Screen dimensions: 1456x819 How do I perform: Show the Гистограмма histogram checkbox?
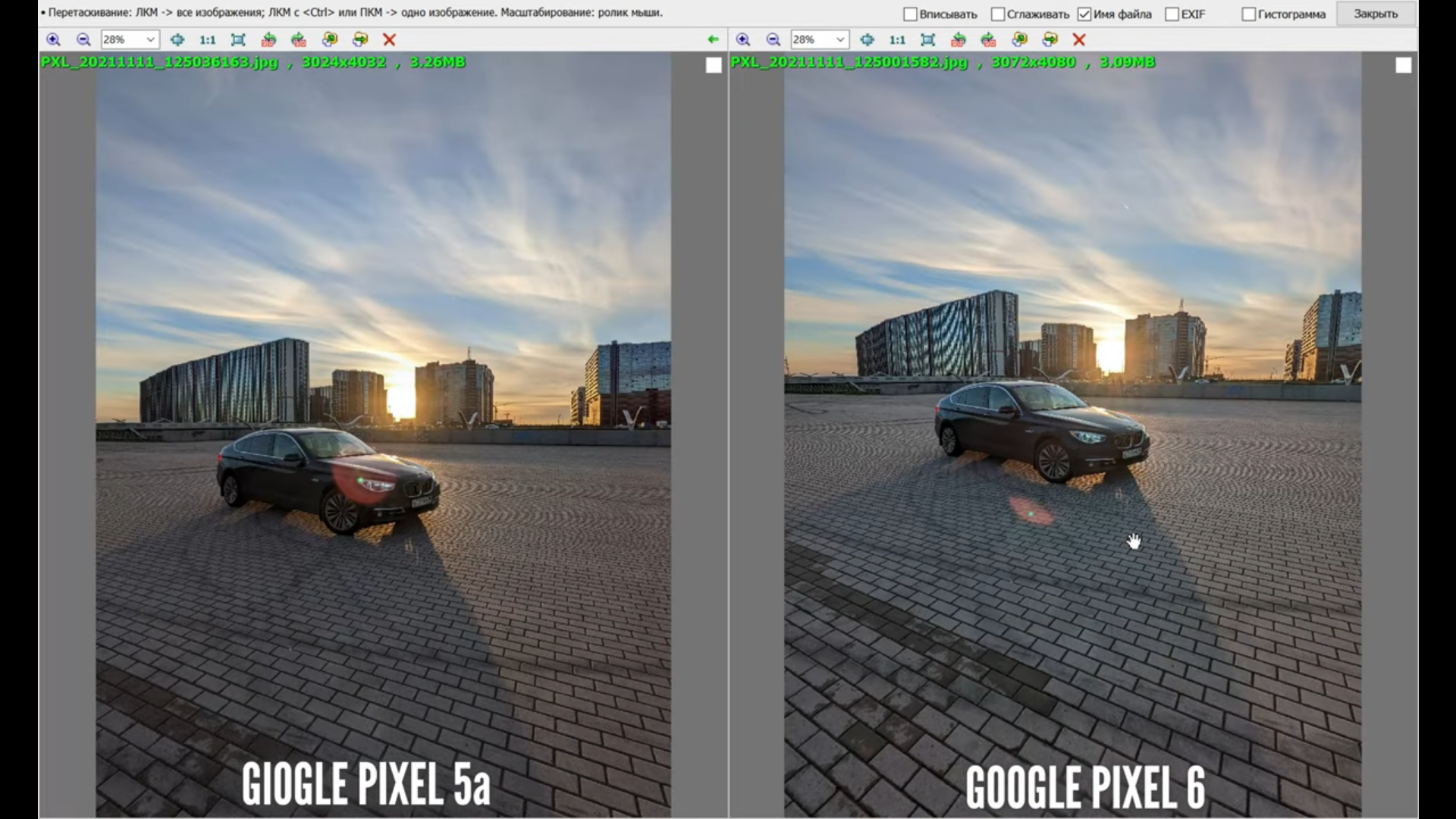point(1248,14)
